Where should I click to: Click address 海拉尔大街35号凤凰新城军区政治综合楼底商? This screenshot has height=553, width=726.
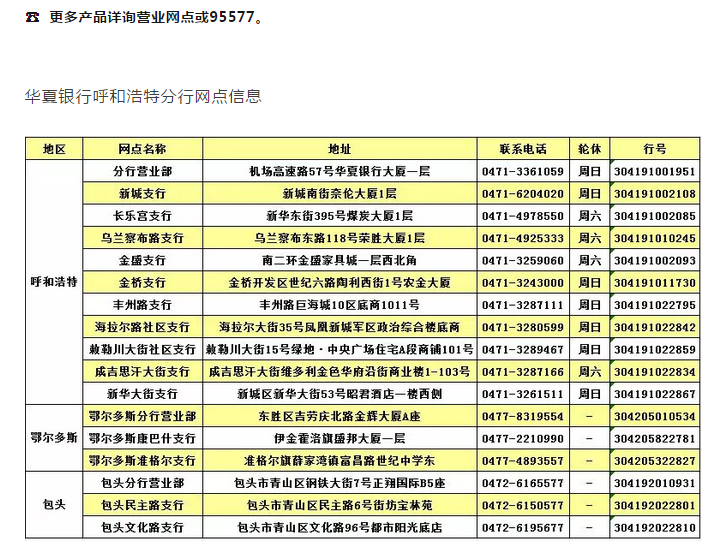(340, 327)
